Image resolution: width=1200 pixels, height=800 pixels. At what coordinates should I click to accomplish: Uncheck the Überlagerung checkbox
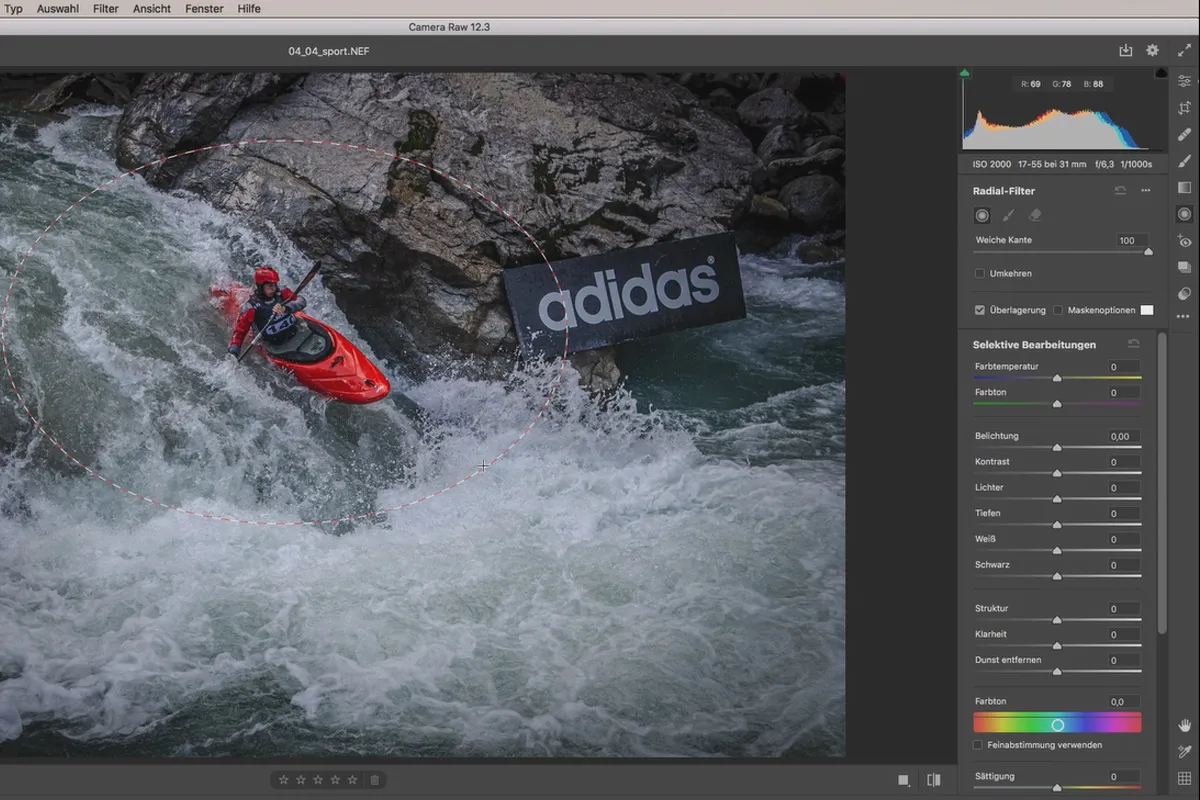pos(979,310)
